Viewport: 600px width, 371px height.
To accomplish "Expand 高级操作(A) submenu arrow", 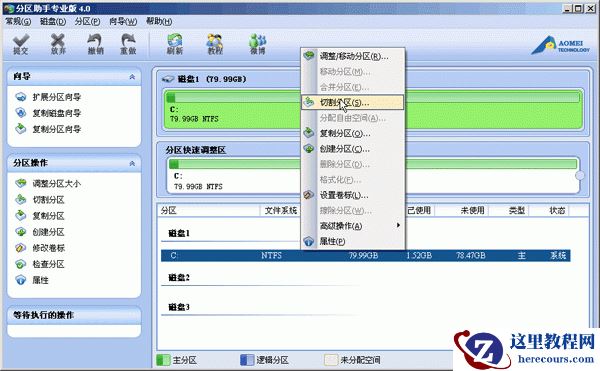I will click(x=398, y=226).
